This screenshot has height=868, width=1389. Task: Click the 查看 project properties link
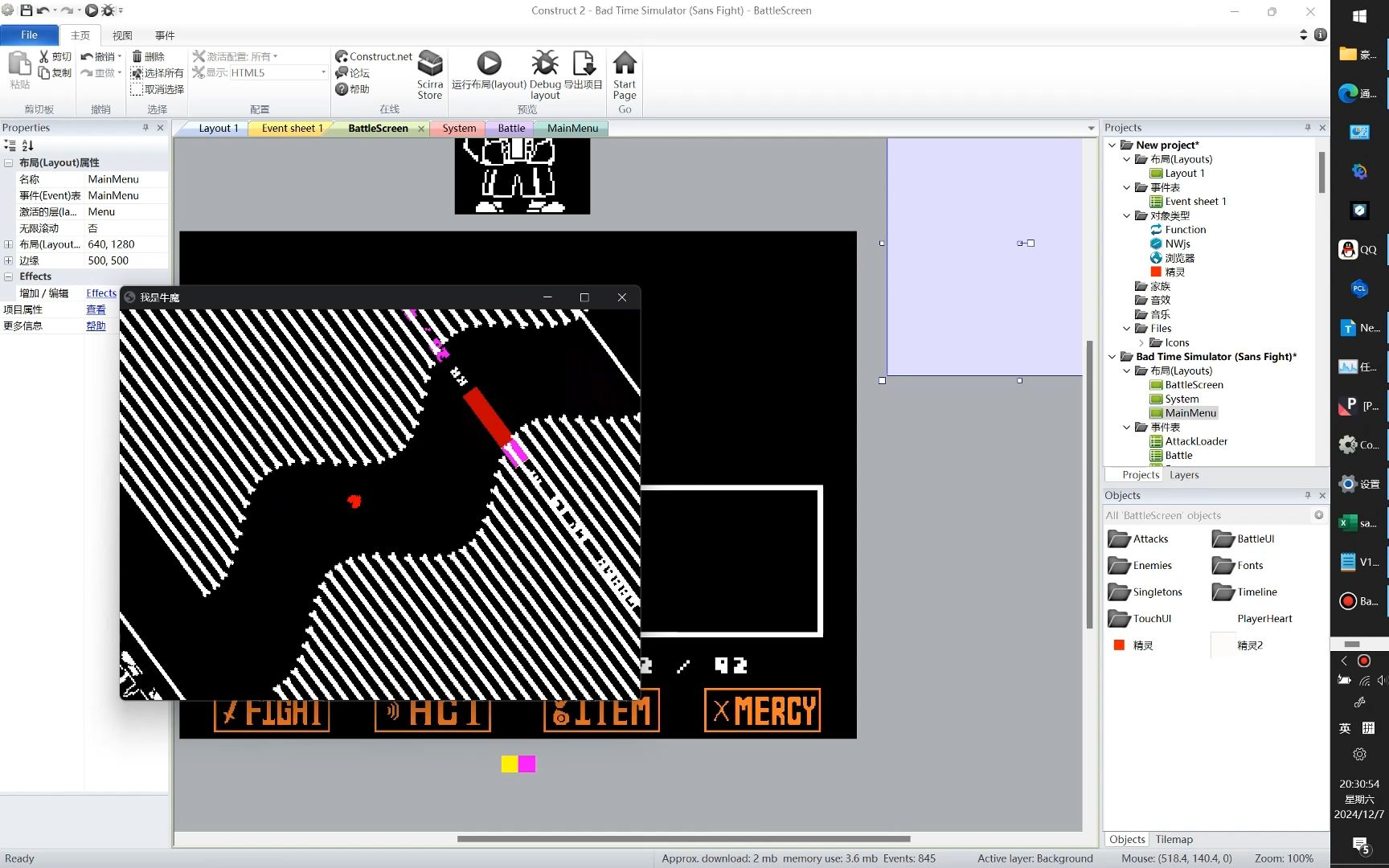(96, 309)
